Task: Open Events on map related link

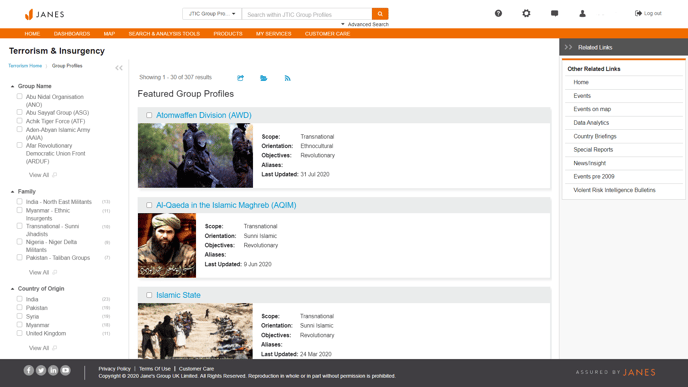Action: (x=592, y=109)
